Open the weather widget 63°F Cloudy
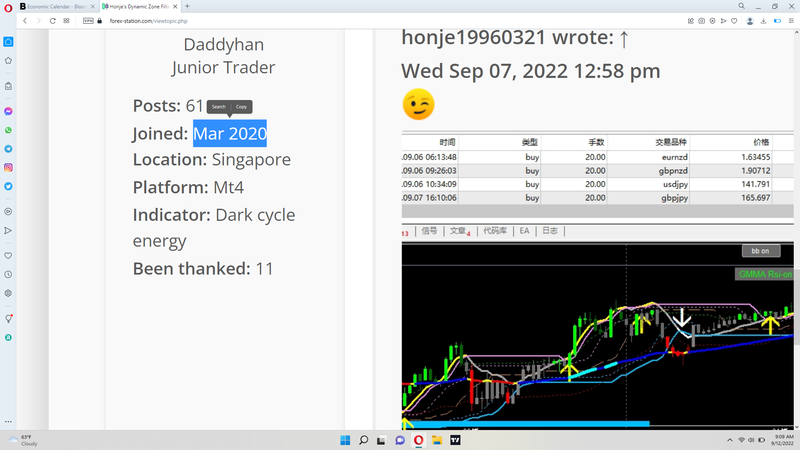Viewport: 800px width, 450px height. pyautogui.click(x=24, y=440)
